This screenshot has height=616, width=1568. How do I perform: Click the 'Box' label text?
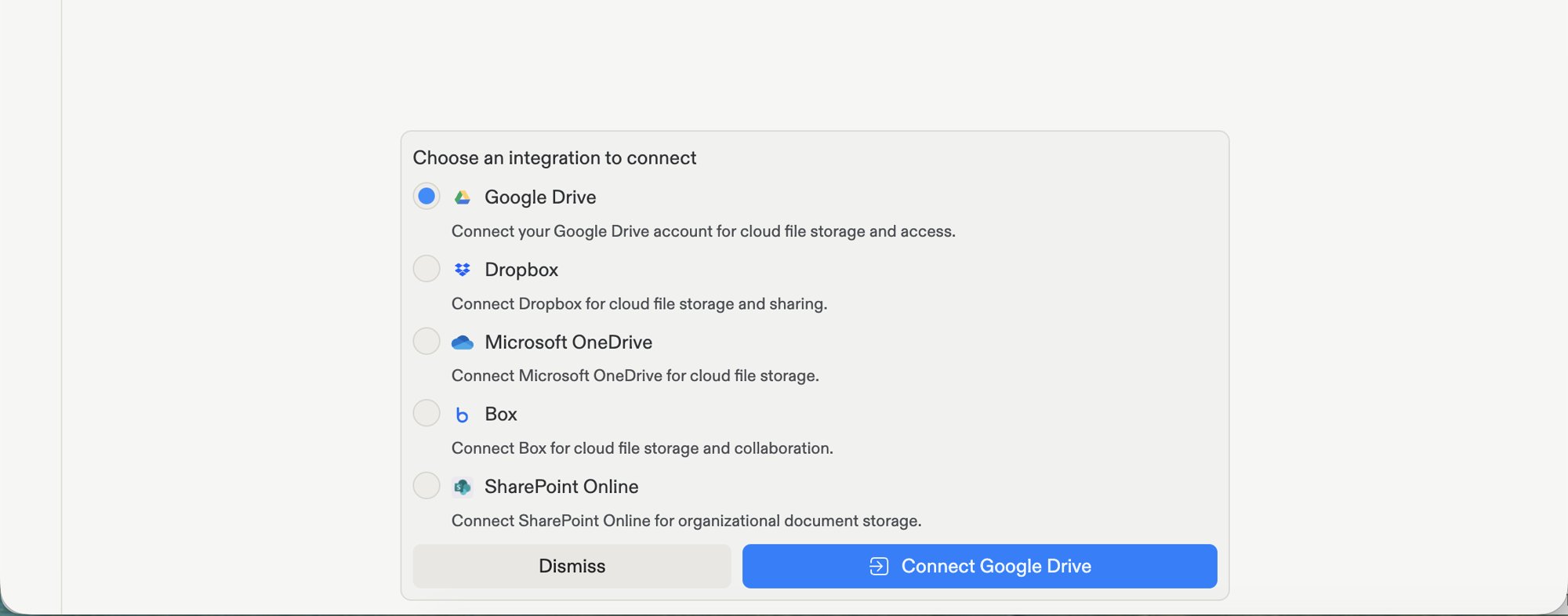pos(501,415)
